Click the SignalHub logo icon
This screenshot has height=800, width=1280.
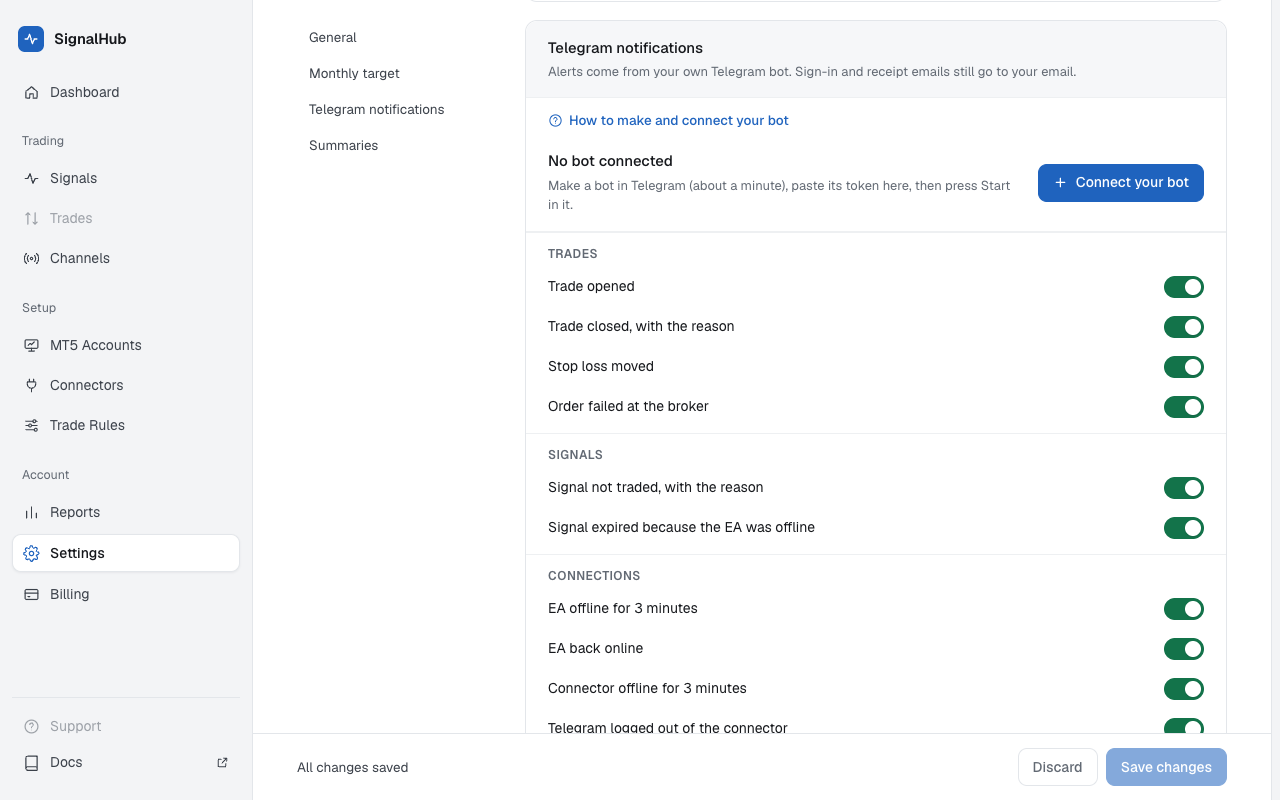(x=31, y=39)
